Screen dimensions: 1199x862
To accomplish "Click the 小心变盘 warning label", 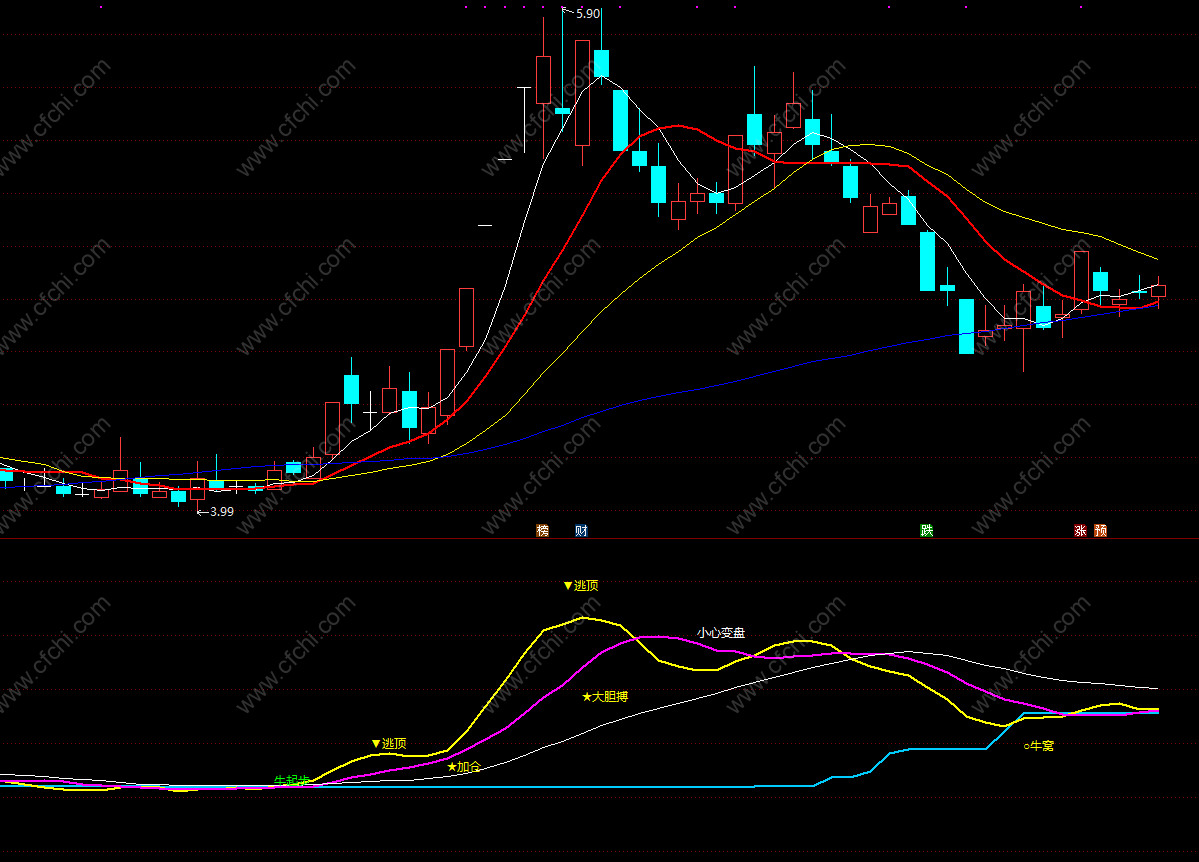I will (721, 633).
